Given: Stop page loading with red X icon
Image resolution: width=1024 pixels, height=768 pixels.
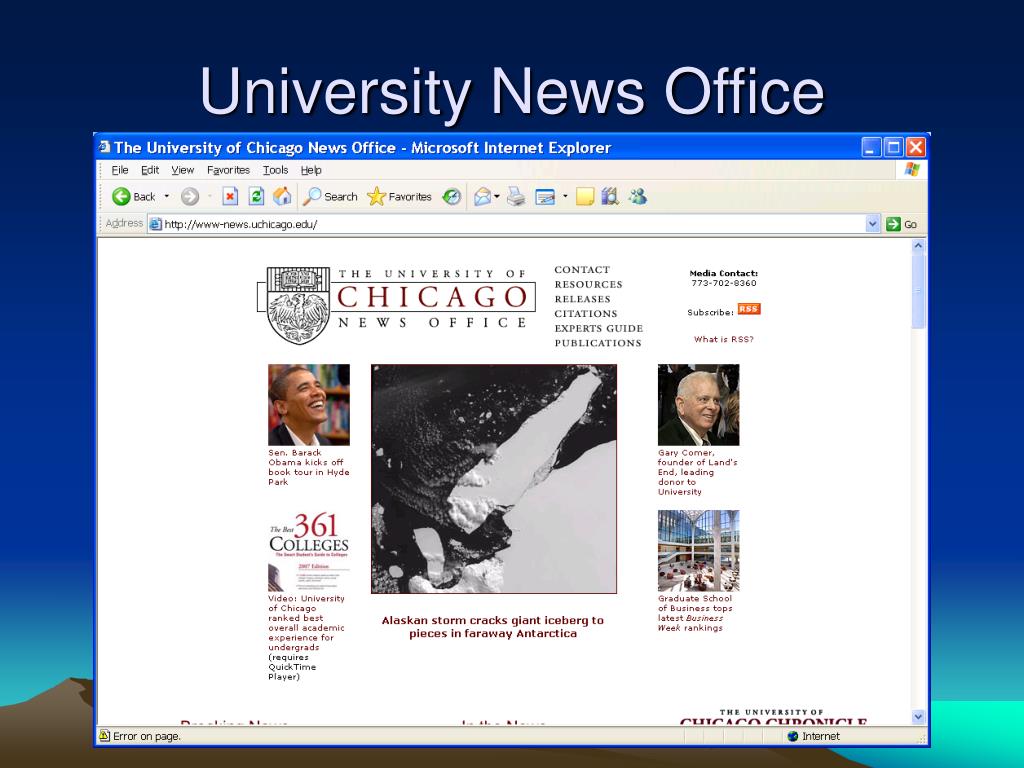Looking at the screenshot, I should point(230,197).
